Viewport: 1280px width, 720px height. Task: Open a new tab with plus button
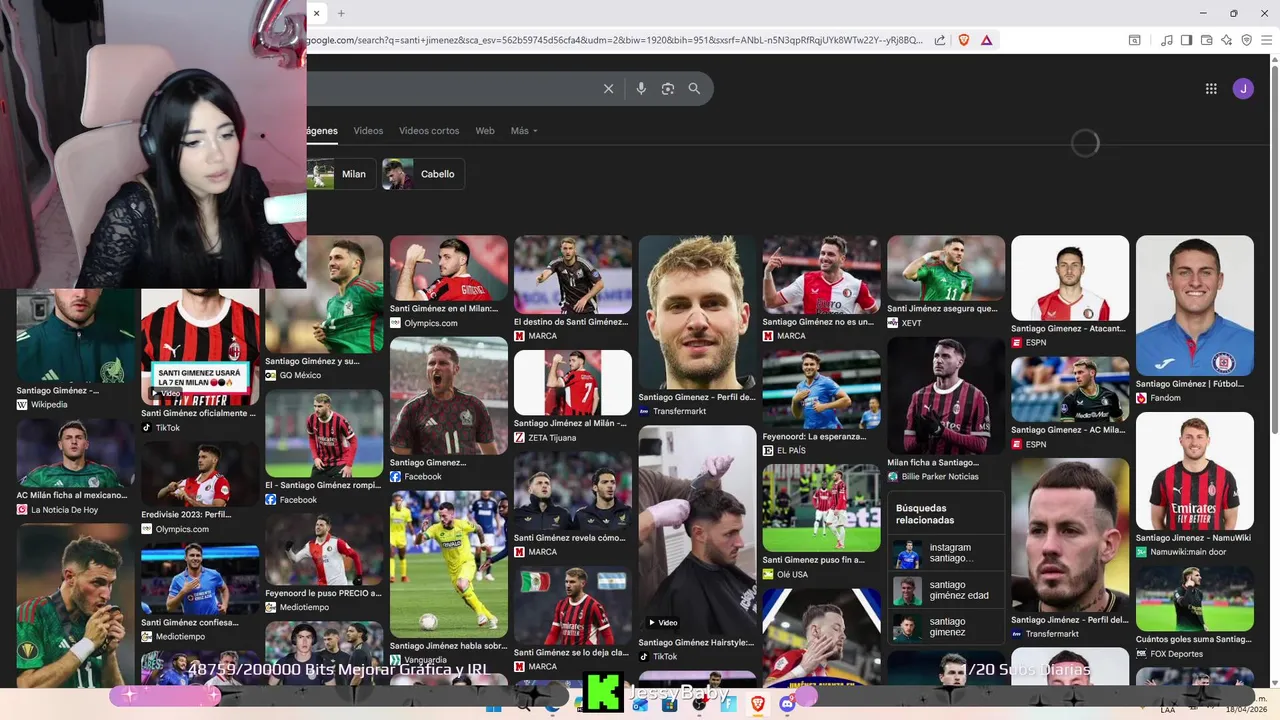341,13
